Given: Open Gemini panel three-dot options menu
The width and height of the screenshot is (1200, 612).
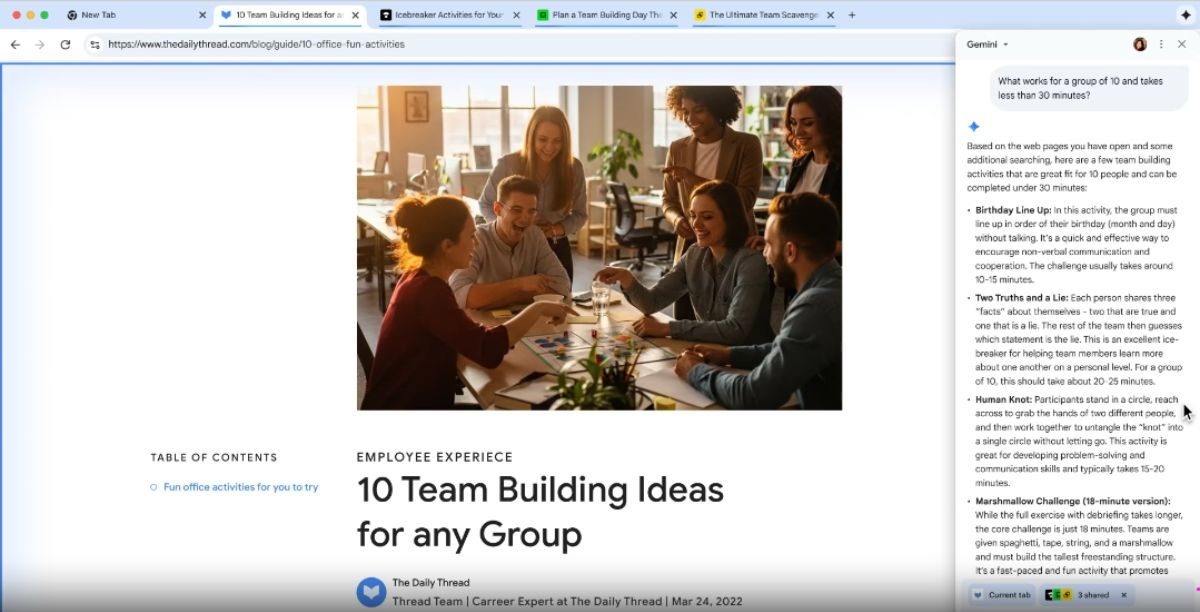Looking at the screenshot, I should click(1161, 44).
